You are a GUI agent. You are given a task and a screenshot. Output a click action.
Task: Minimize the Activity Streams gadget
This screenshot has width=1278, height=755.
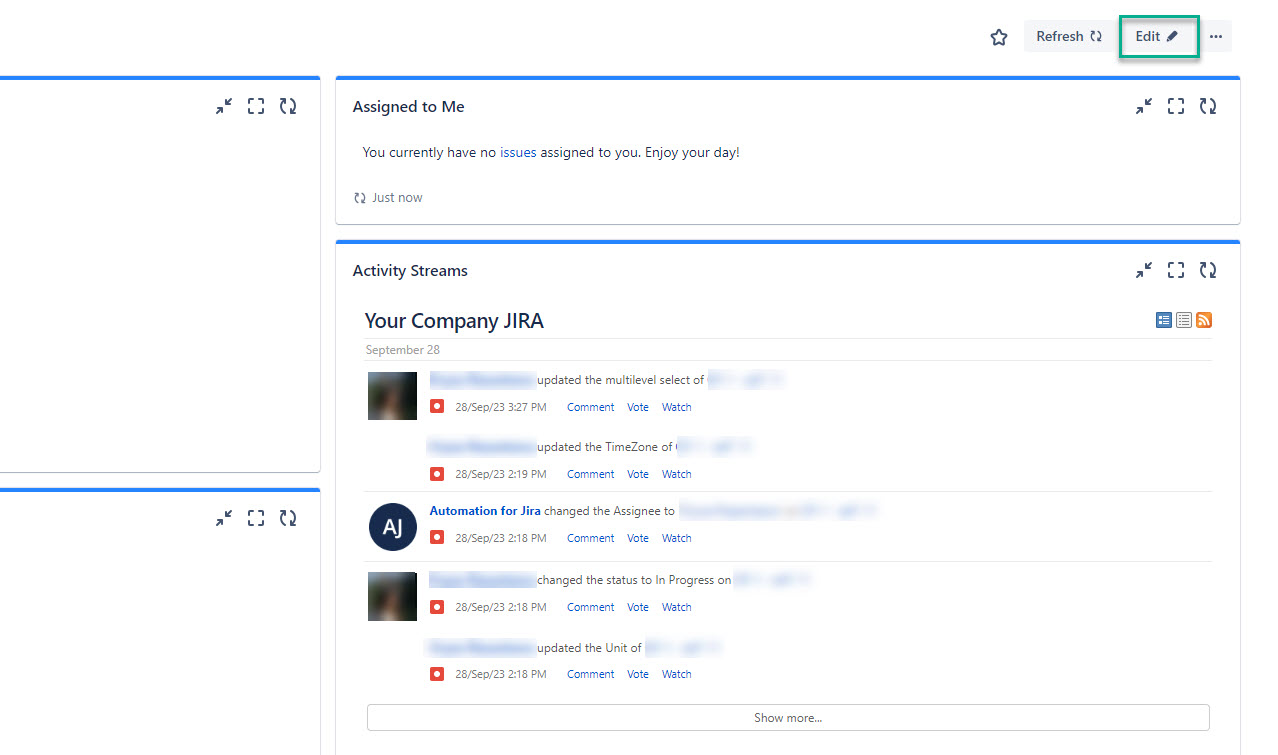(x=1144, y=270)
